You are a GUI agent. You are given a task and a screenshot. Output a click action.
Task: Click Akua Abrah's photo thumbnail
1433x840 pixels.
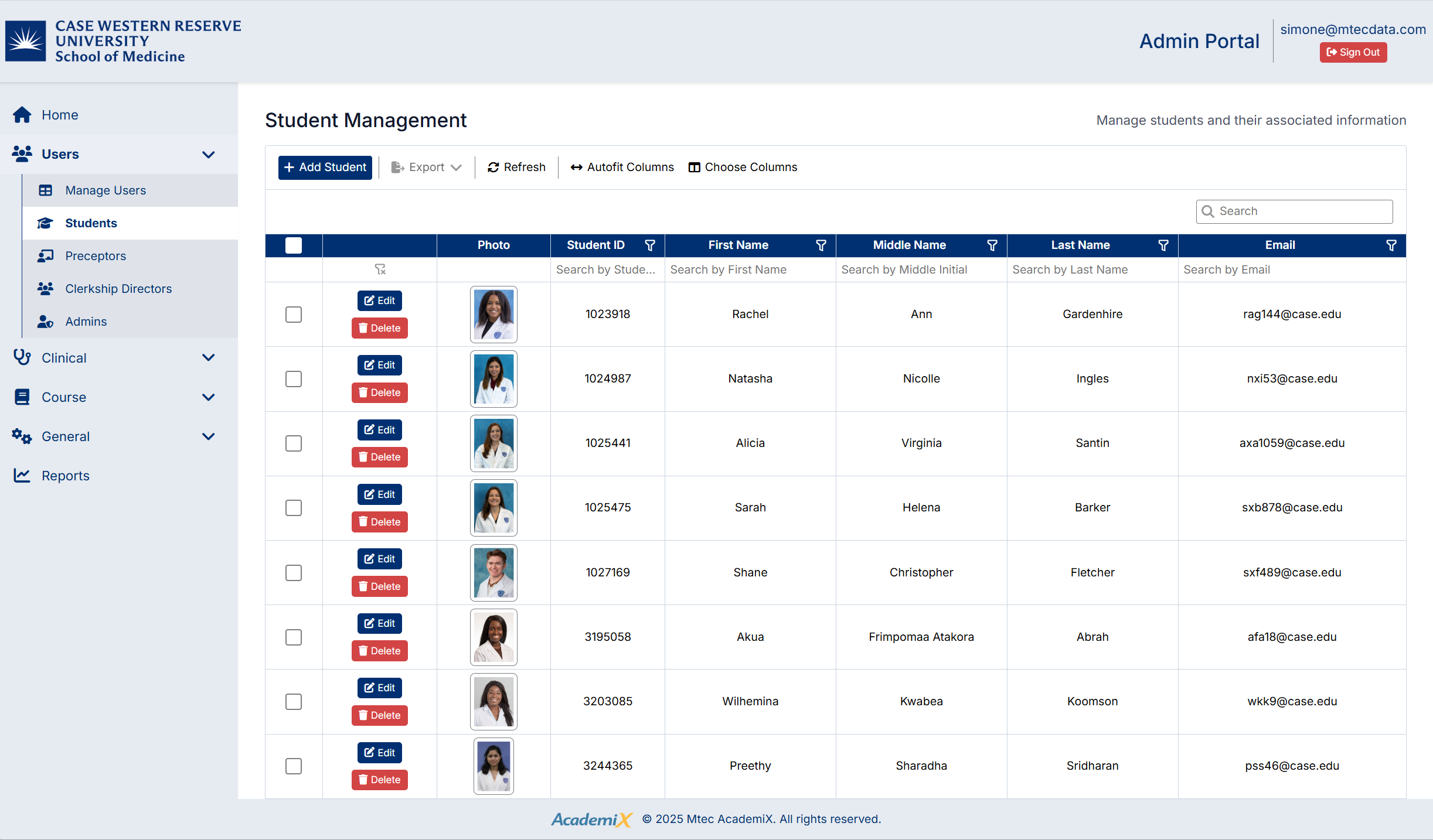(493, 637)
